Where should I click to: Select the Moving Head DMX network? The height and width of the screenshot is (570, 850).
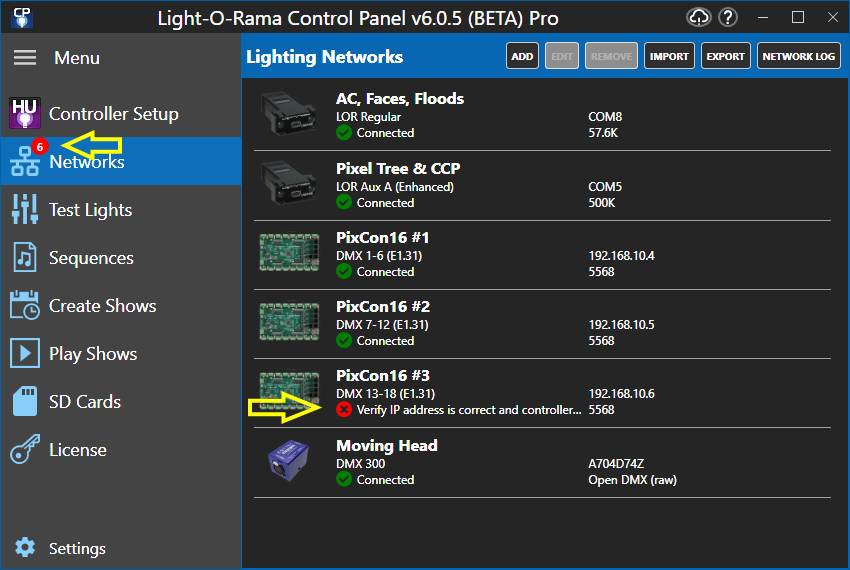click(542, 463)
